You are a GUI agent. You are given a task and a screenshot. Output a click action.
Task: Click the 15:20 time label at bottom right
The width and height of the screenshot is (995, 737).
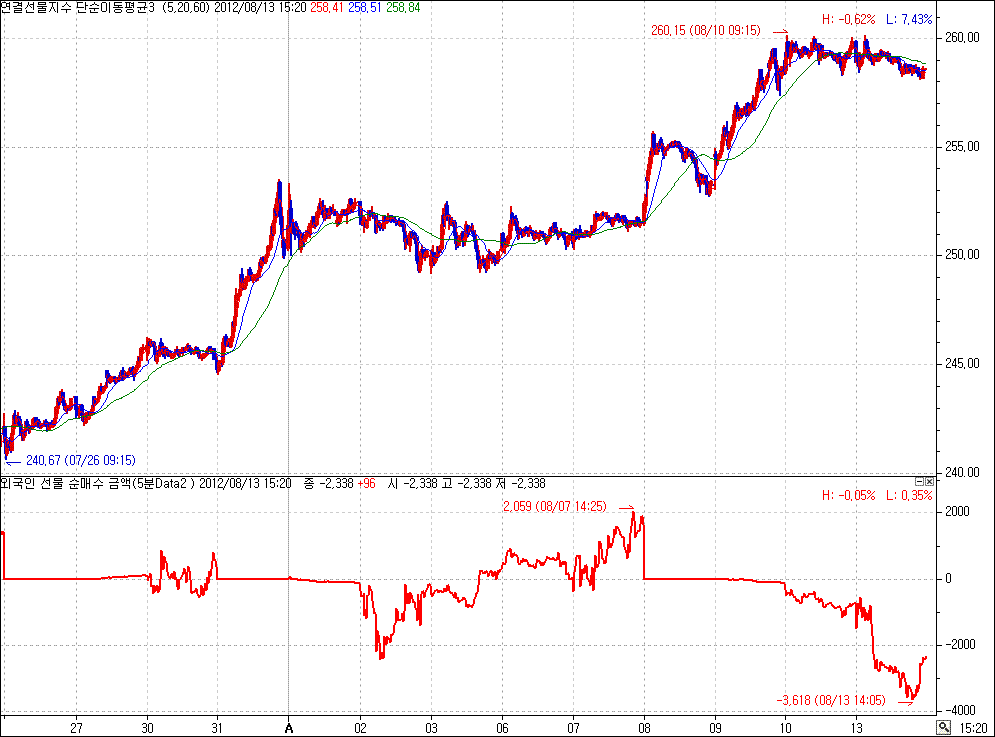(x=972, y=727)
